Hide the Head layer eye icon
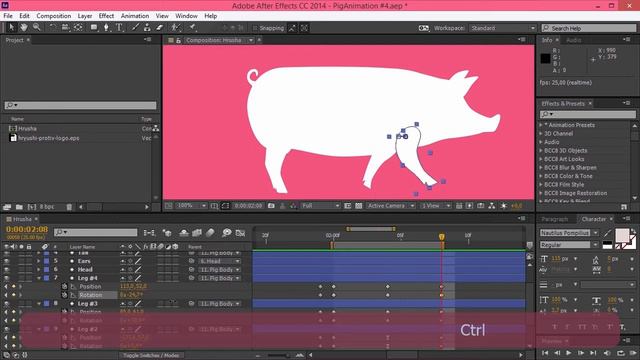This screenshot has height=360, width=640. 7,269
